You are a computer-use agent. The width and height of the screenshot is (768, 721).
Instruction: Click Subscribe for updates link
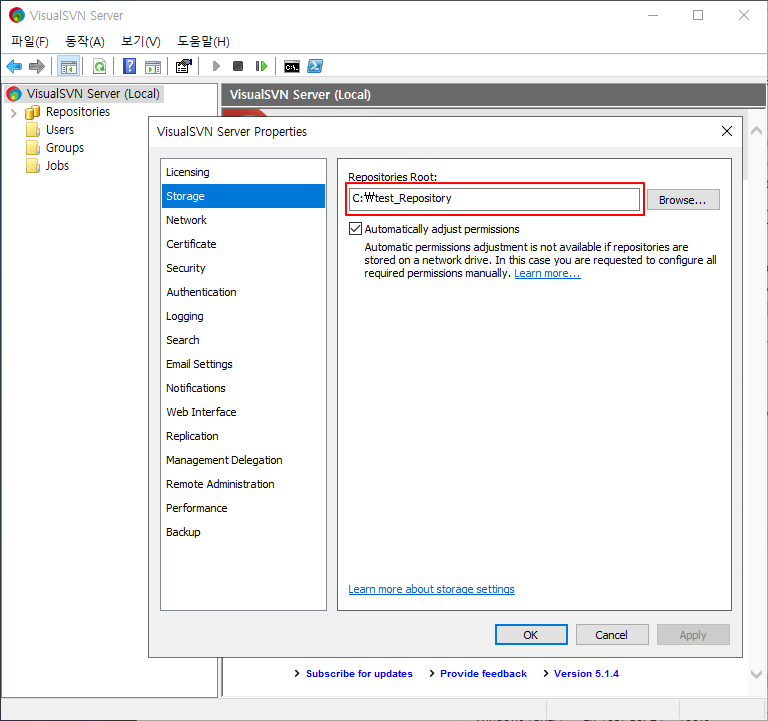tap(359, 673)
